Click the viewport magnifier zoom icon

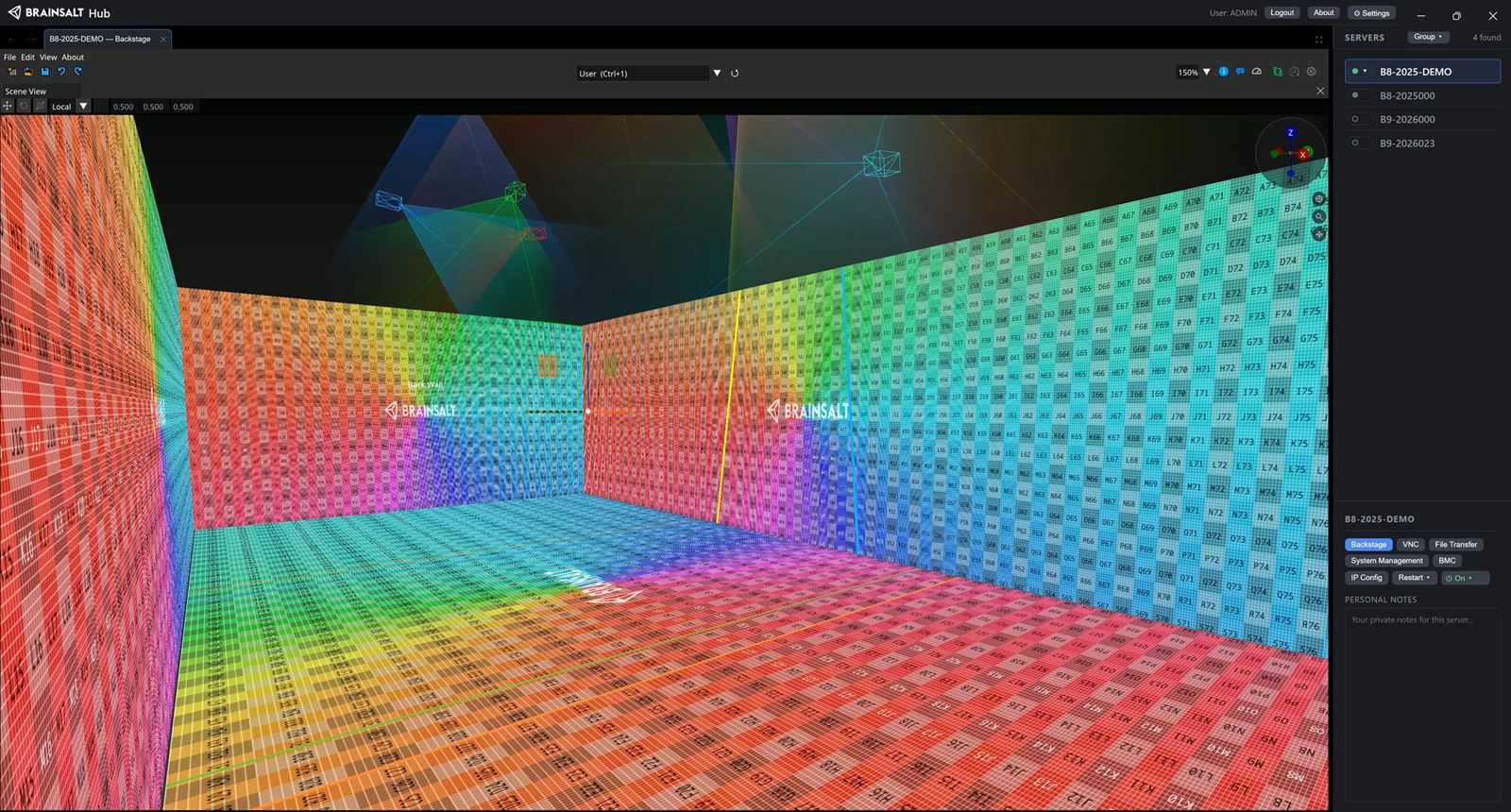pyautogui.click(x=1318, y=216)
